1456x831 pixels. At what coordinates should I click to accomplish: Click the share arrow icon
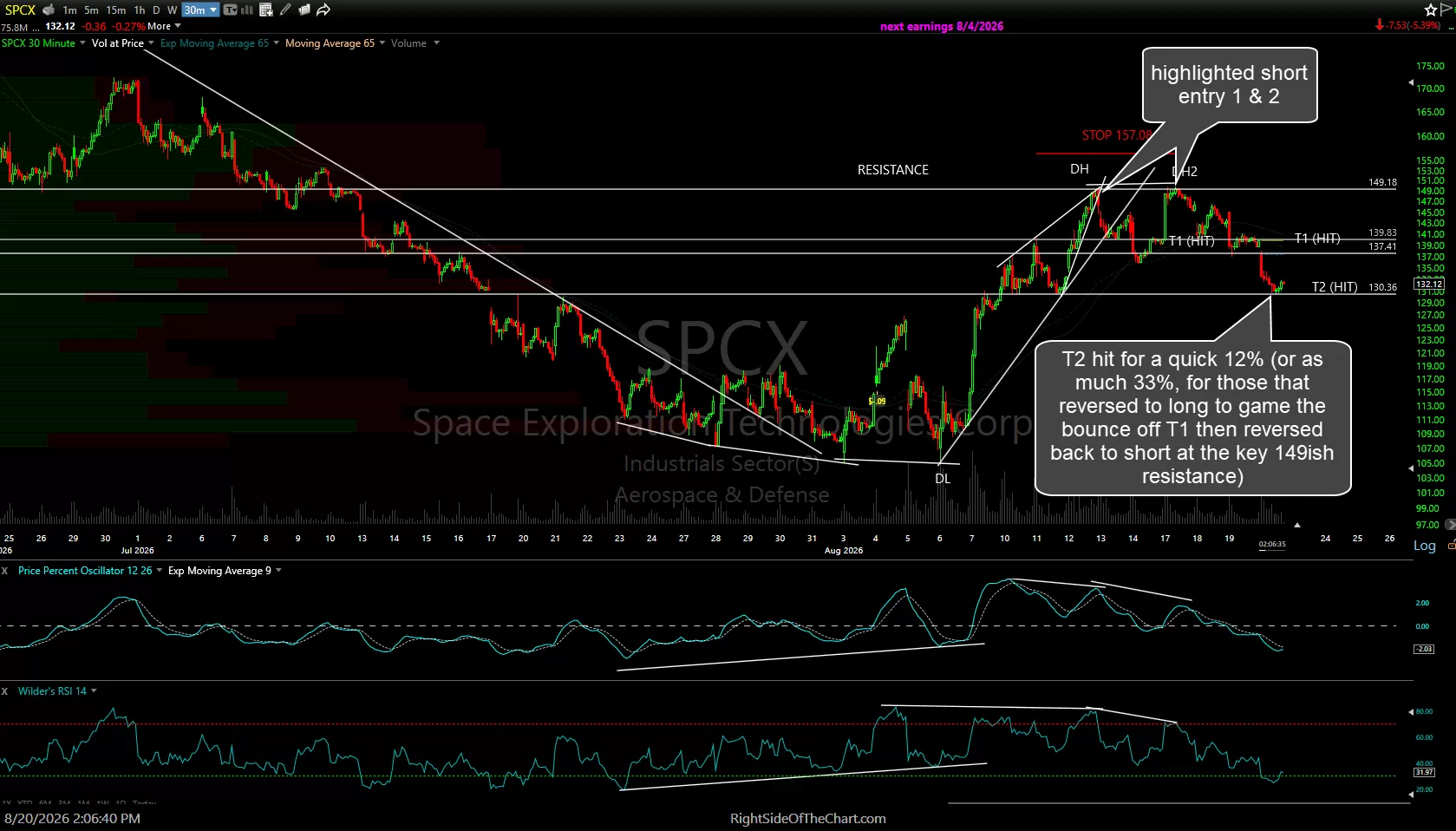323,10
